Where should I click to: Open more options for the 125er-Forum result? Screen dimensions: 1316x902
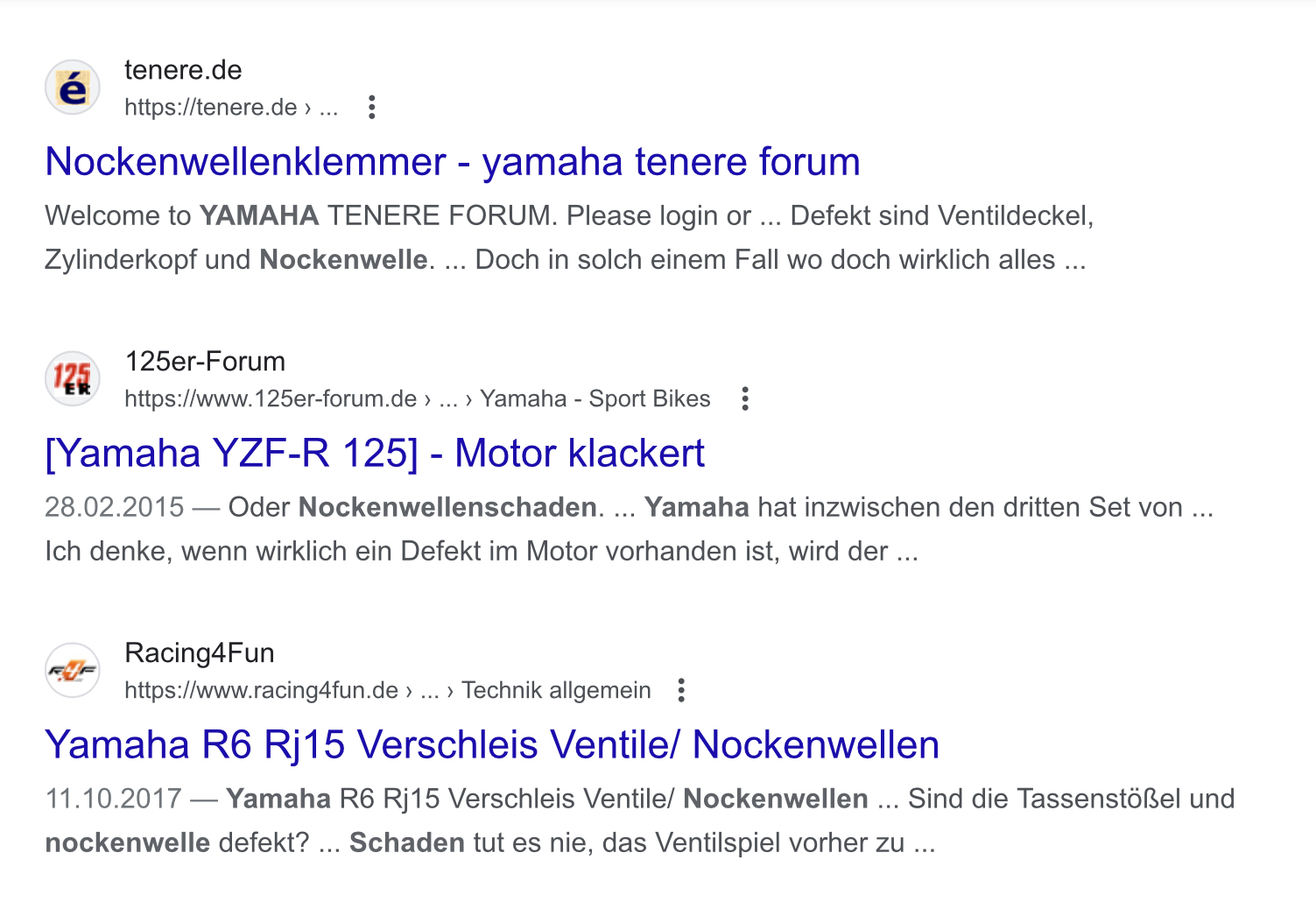point(745,398)
